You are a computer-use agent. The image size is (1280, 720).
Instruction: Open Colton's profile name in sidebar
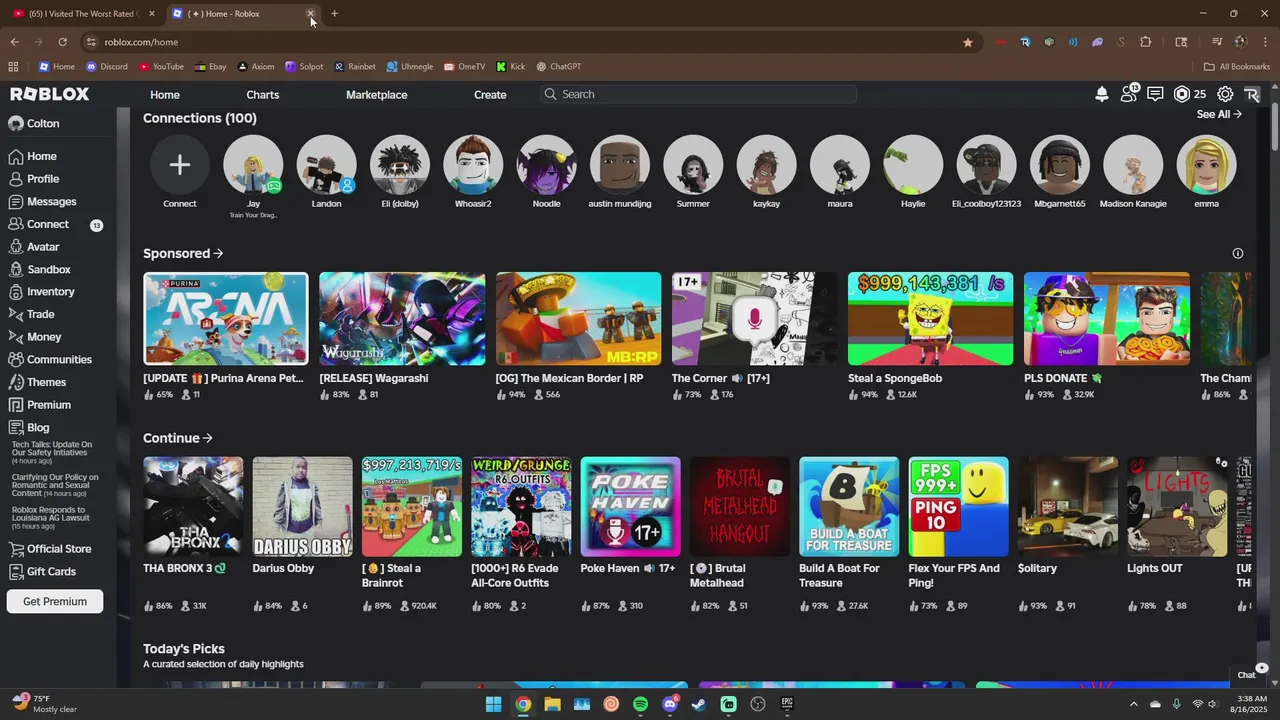pos(43,124)
